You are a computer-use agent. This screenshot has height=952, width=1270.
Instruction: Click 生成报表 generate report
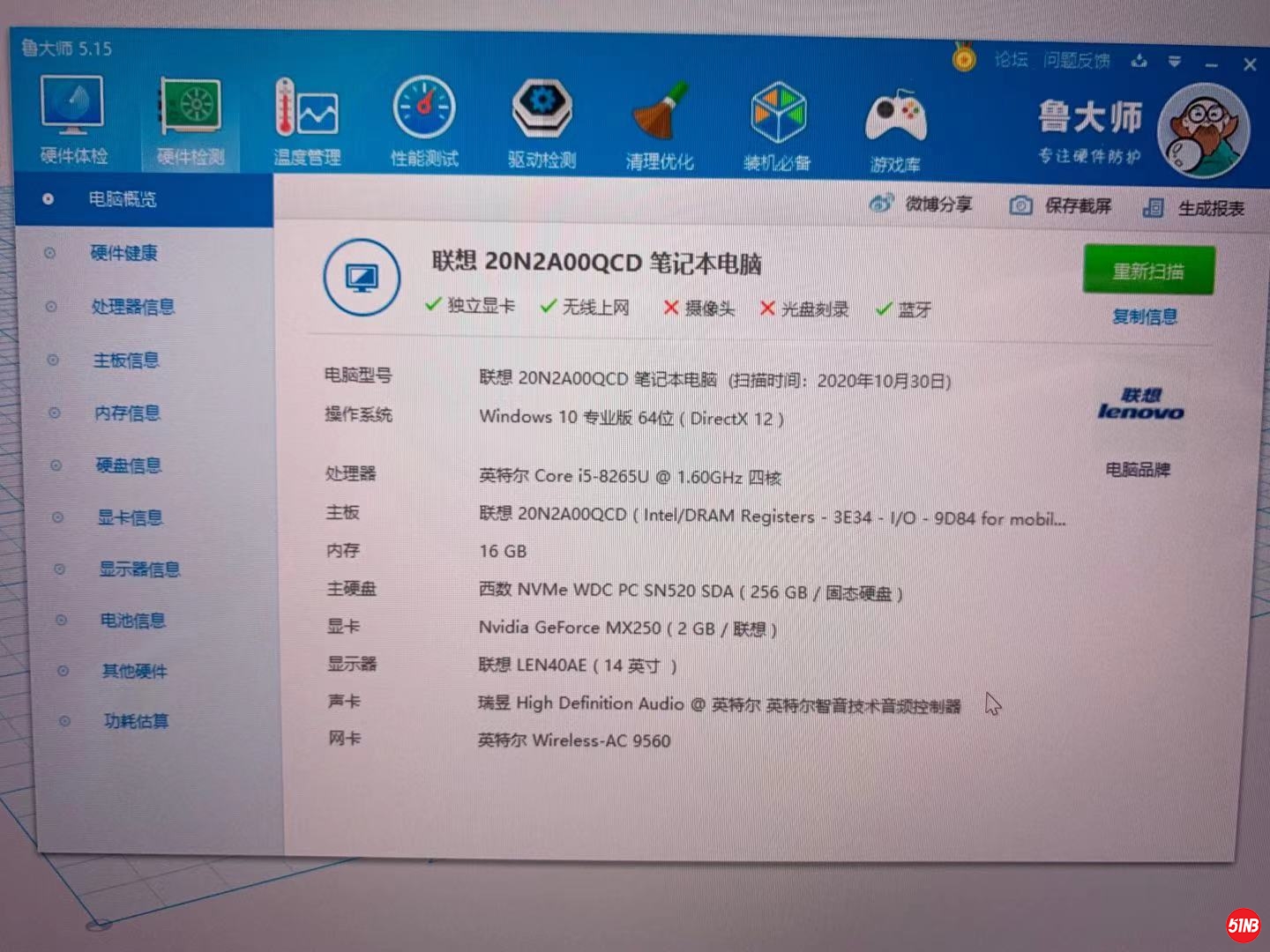point(1193,208)
